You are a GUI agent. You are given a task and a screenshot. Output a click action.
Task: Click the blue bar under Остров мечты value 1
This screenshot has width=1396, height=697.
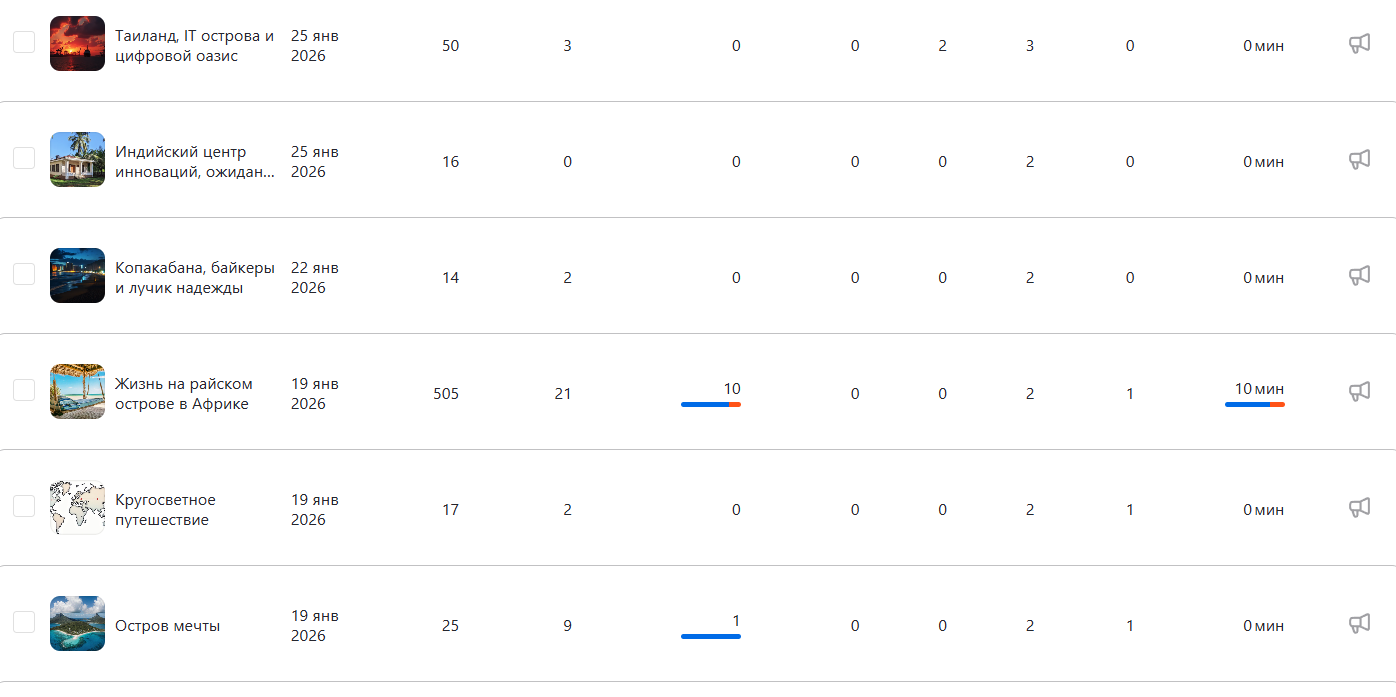click(710, 636)
